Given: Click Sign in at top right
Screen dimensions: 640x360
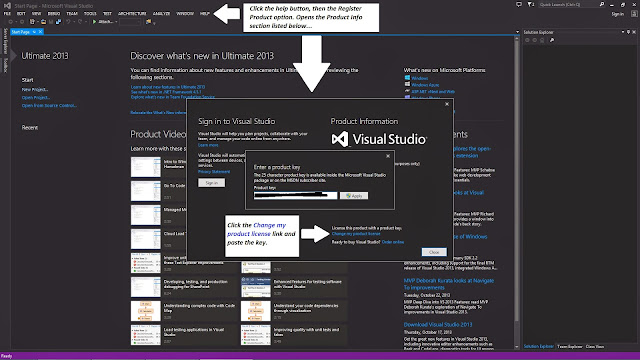Looking at the screenshot, I should (x=618, y=14).
